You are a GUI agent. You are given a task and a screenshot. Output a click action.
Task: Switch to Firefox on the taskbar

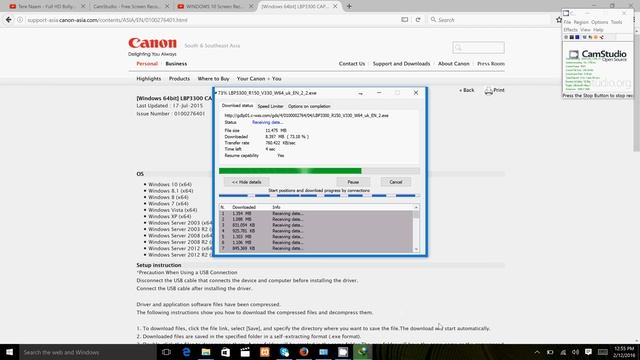tap(304, 352)
